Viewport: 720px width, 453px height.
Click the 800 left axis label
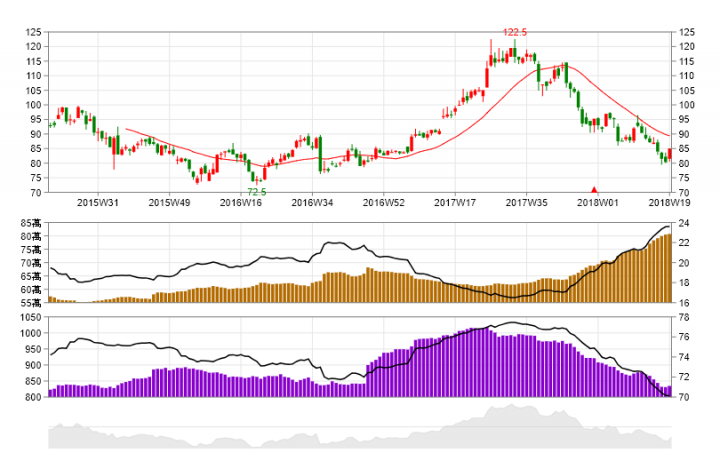pyautogui.click(x=34, y=397)
